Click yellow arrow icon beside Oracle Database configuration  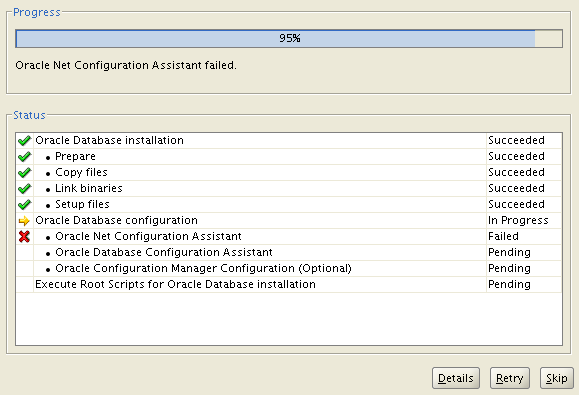pos(24,221)
